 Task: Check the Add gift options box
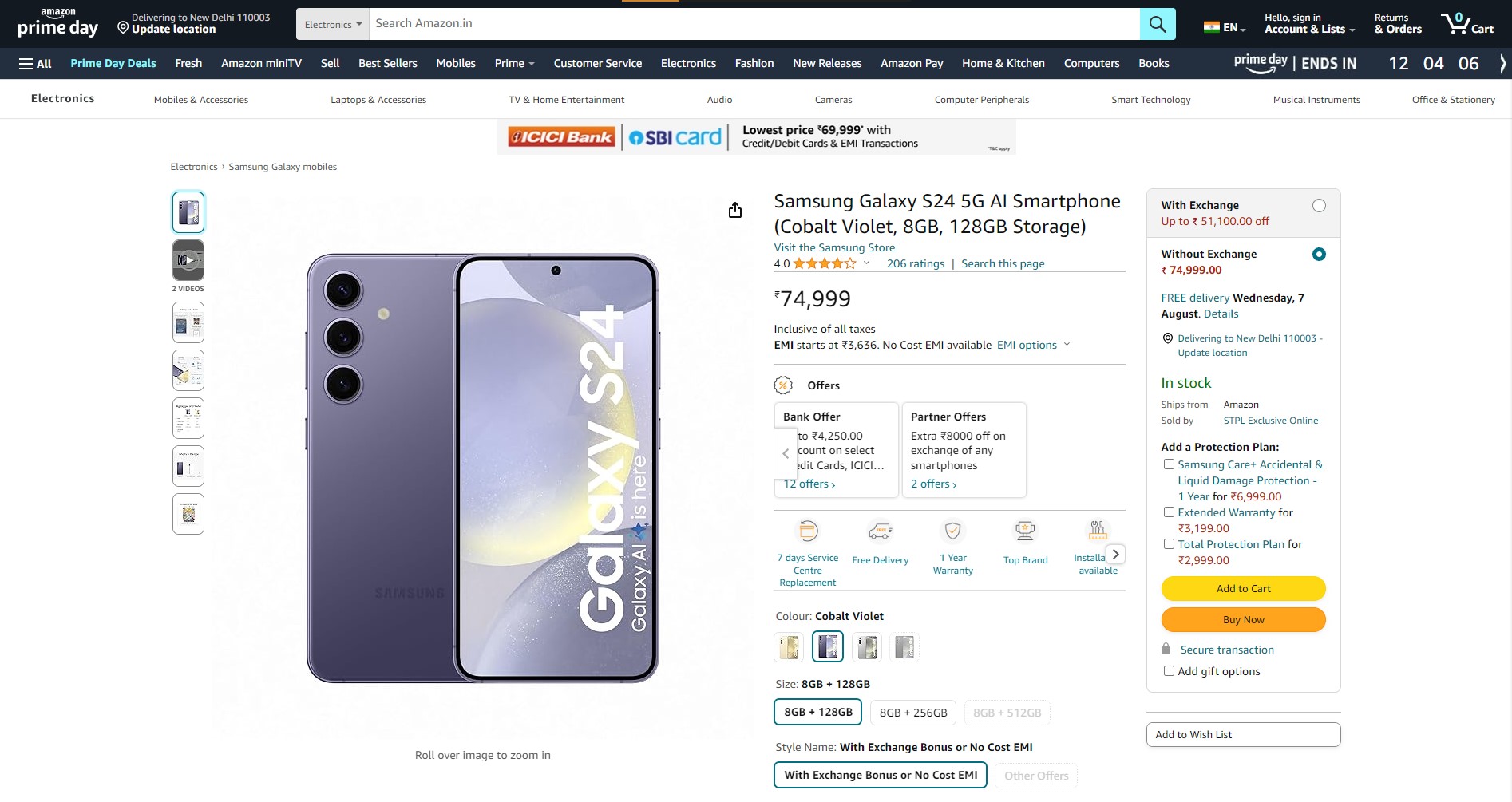(x=1169, y=671)
